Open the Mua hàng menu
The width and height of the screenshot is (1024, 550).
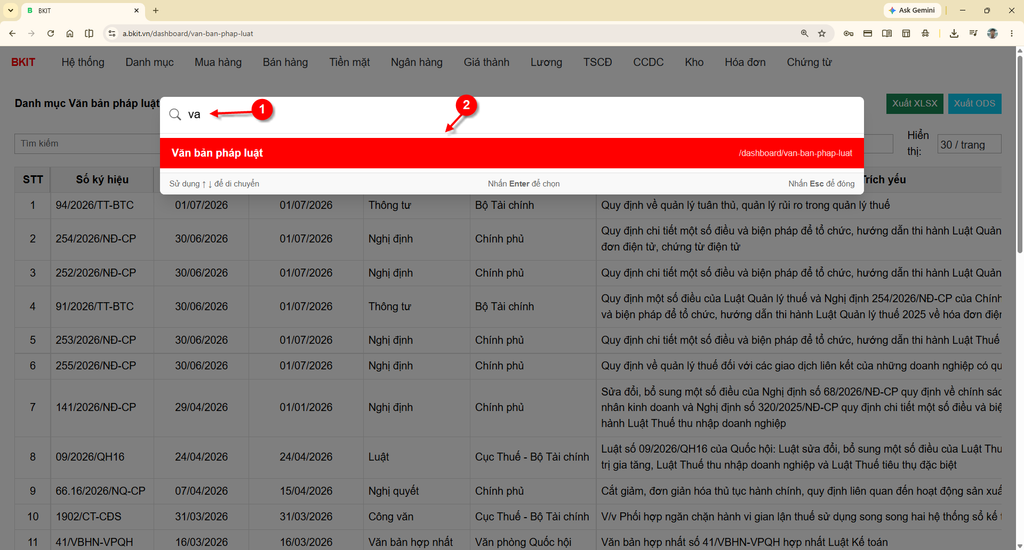(218, 62)
